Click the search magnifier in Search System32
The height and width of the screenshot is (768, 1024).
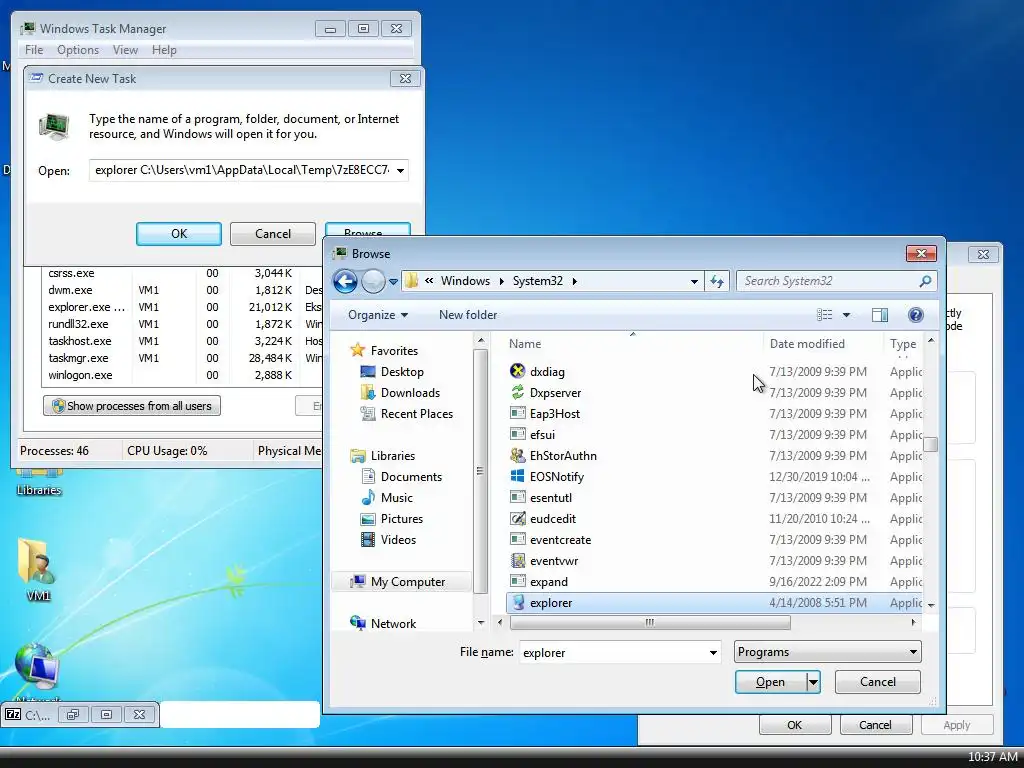coord(925,281)
